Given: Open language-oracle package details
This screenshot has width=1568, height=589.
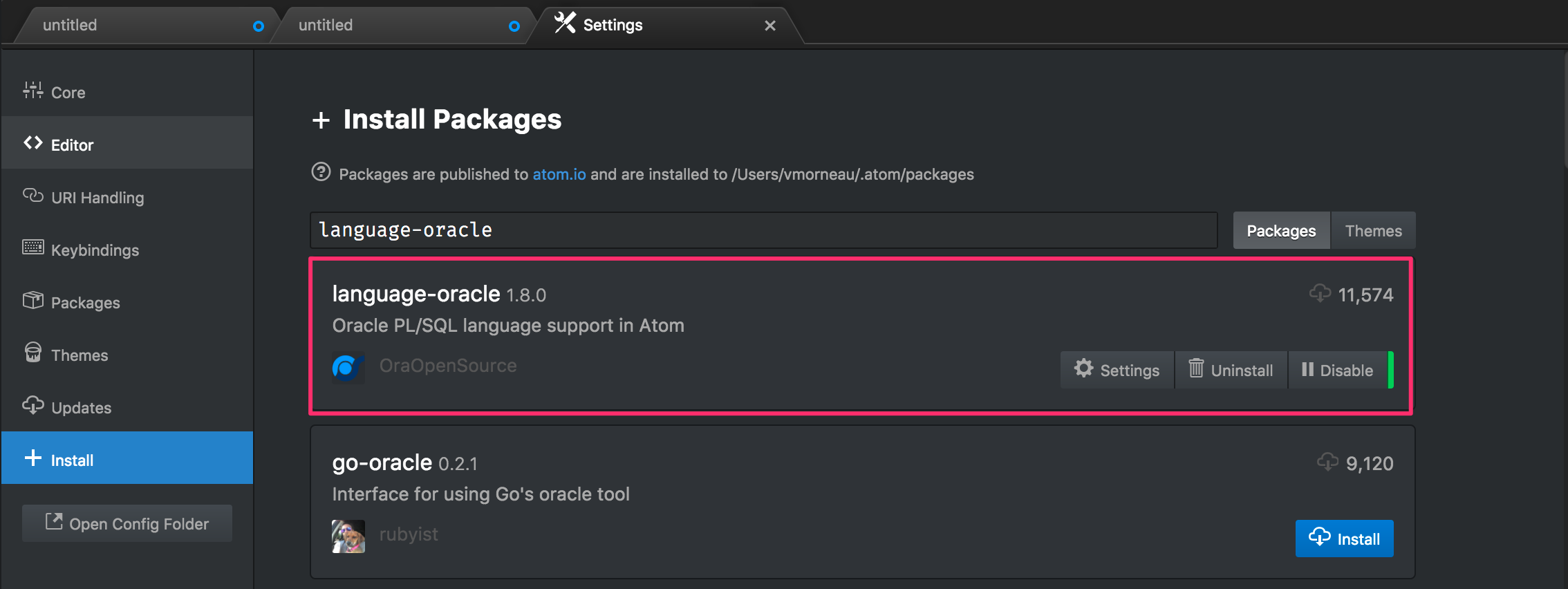Looking at the screenshot, I should (x=416, y=294).
